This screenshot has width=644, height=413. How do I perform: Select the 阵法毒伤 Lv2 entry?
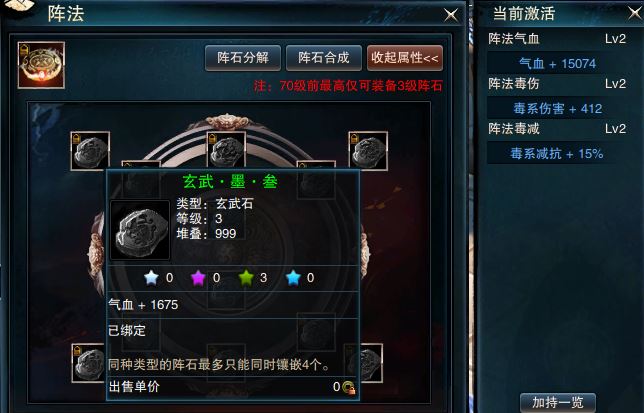(x=557, y=84)
